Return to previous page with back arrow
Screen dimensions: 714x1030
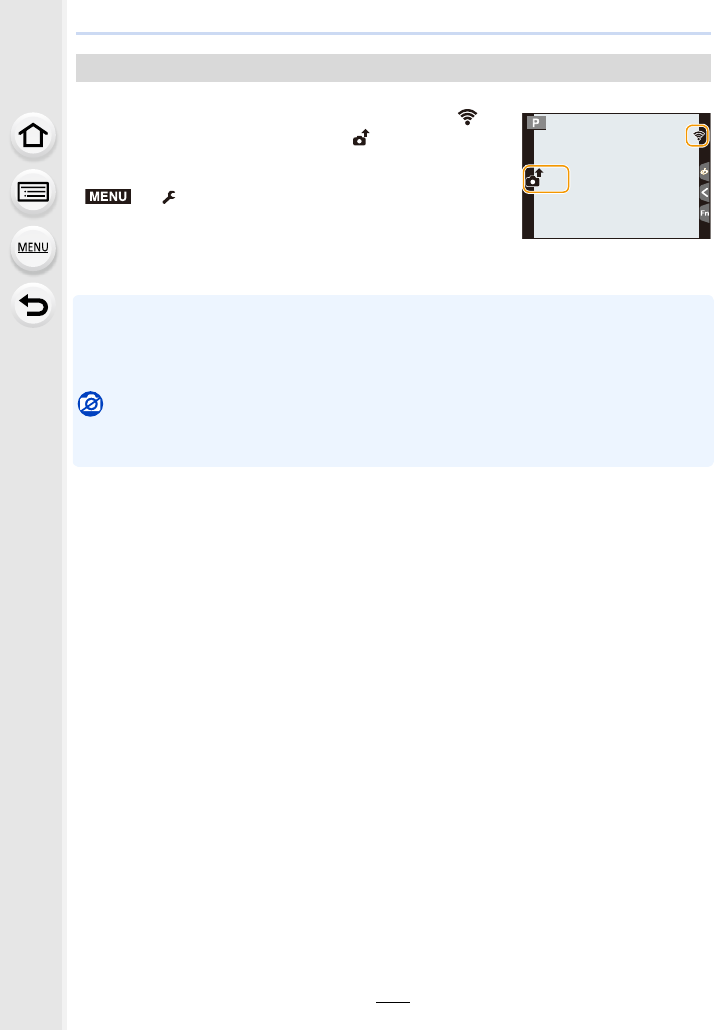pyautogui.click(x=33, y=305)
